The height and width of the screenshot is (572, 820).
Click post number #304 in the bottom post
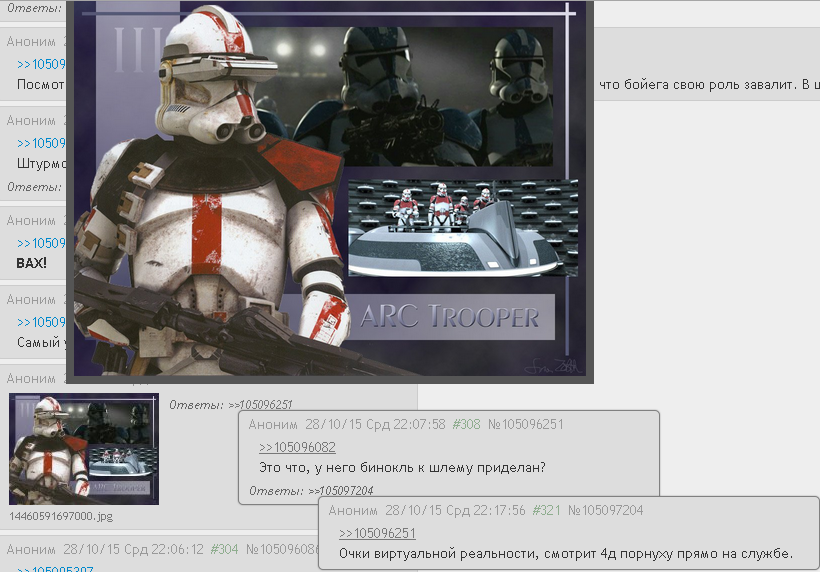(x=224, y=549)
